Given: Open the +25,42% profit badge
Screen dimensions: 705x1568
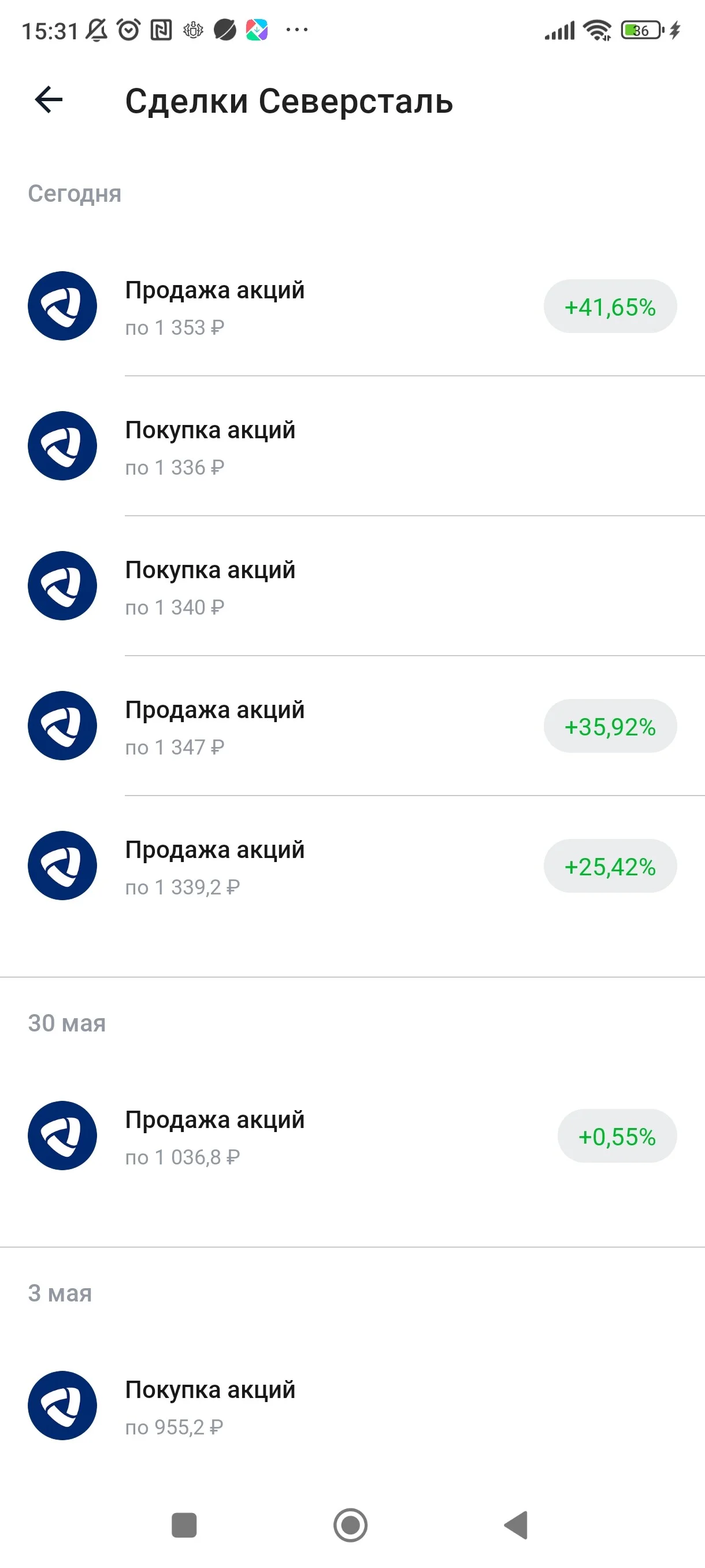Looking at the screenshot, I should point(610,866).
